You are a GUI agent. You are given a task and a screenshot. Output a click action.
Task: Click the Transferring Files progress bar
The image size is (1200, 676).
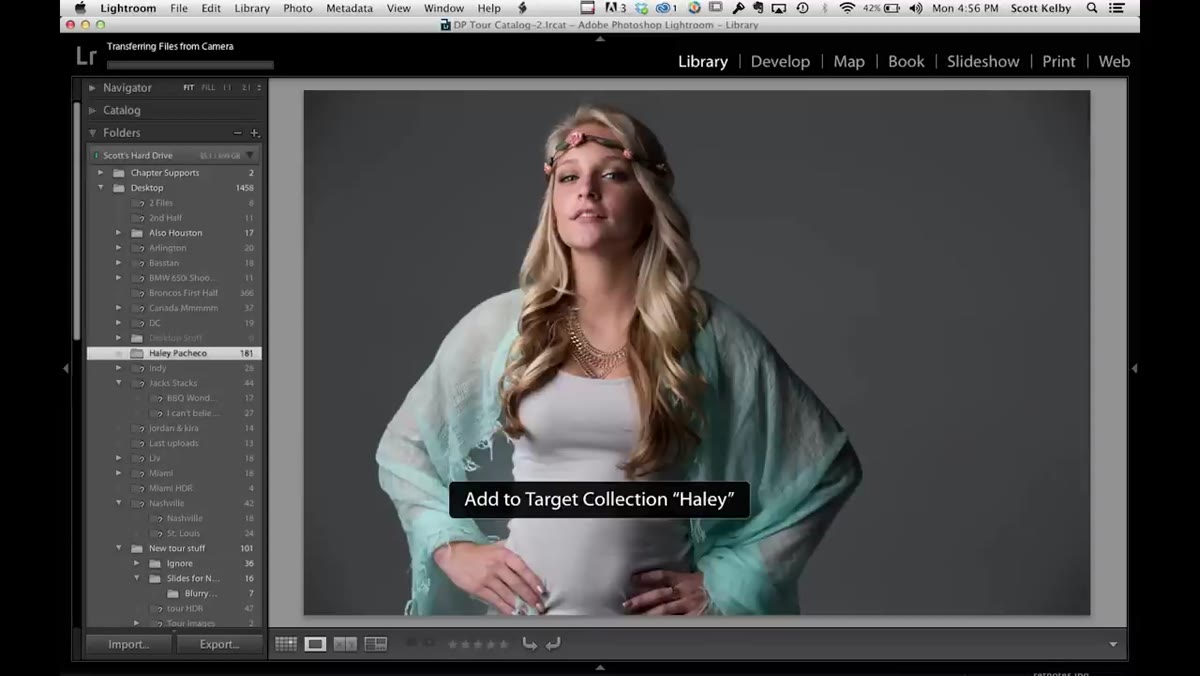[x=190, y=66]
